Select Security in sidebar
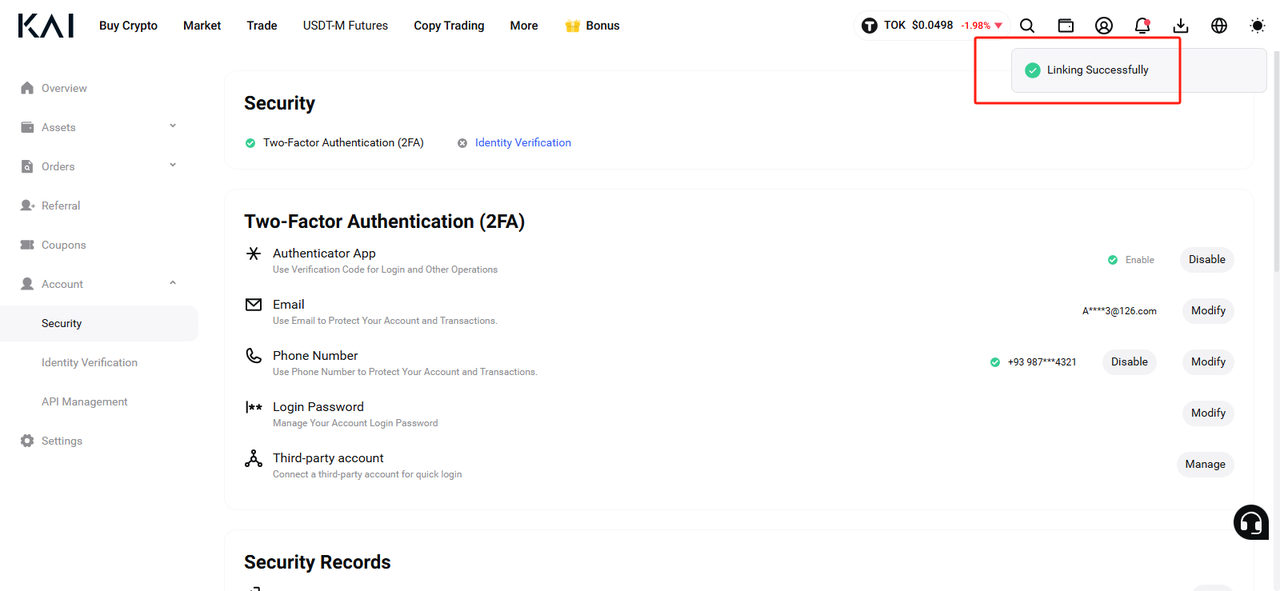 point(99,323)
